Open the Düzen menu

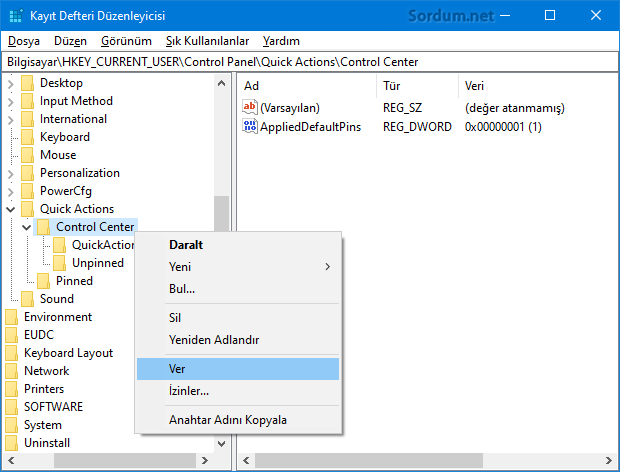[x=70, y=41]
